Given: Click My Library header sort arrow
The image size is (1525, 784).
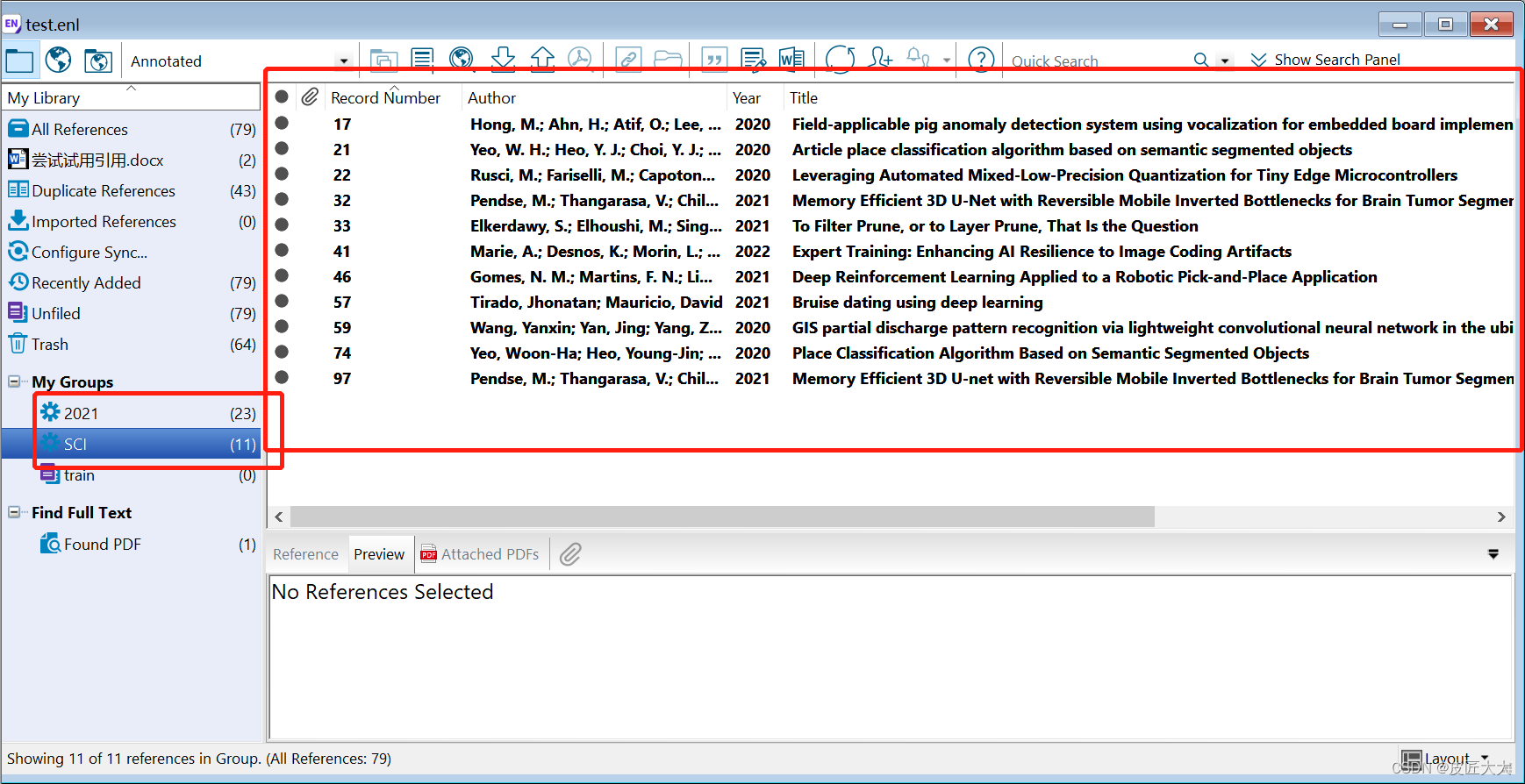Looking at the screenshot, I should pyautogui.click(x=132, y=89).
